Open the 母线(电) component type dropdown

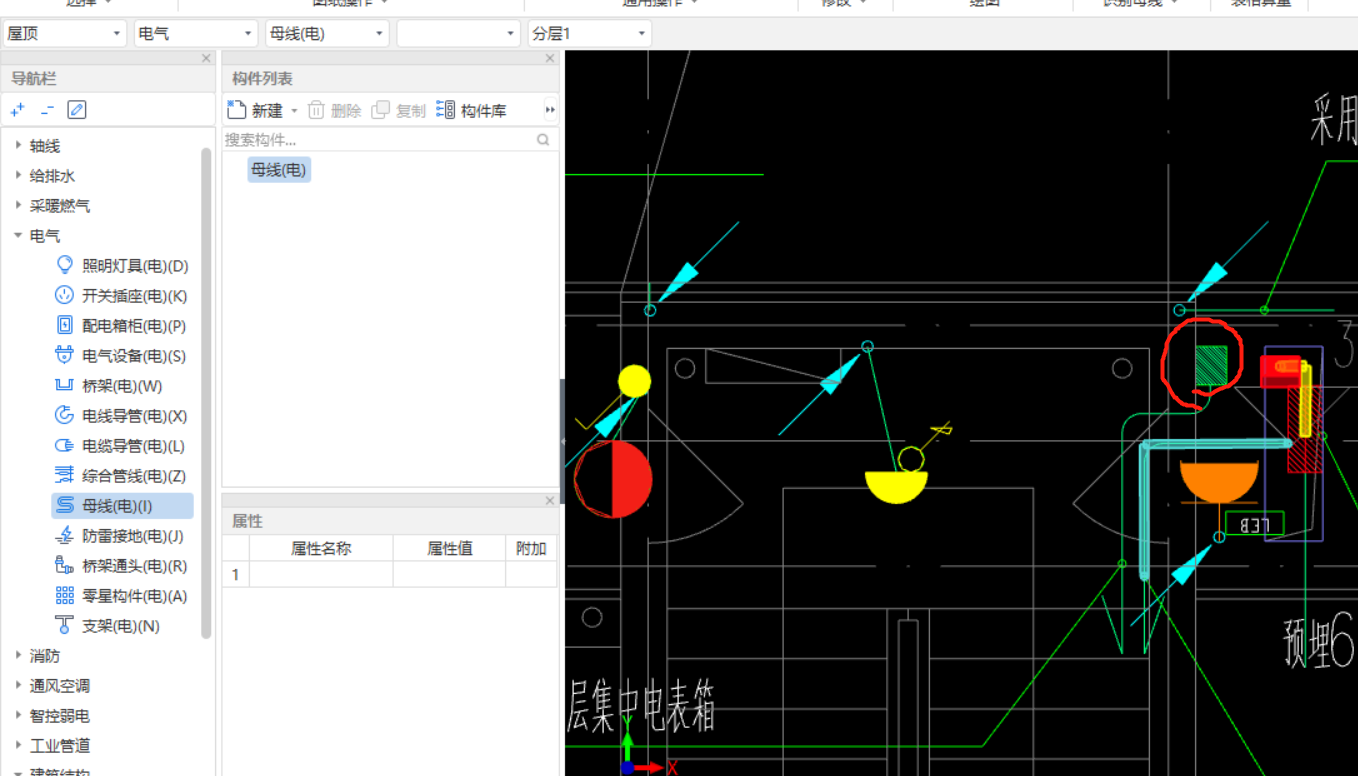click(x=327, y=33)
